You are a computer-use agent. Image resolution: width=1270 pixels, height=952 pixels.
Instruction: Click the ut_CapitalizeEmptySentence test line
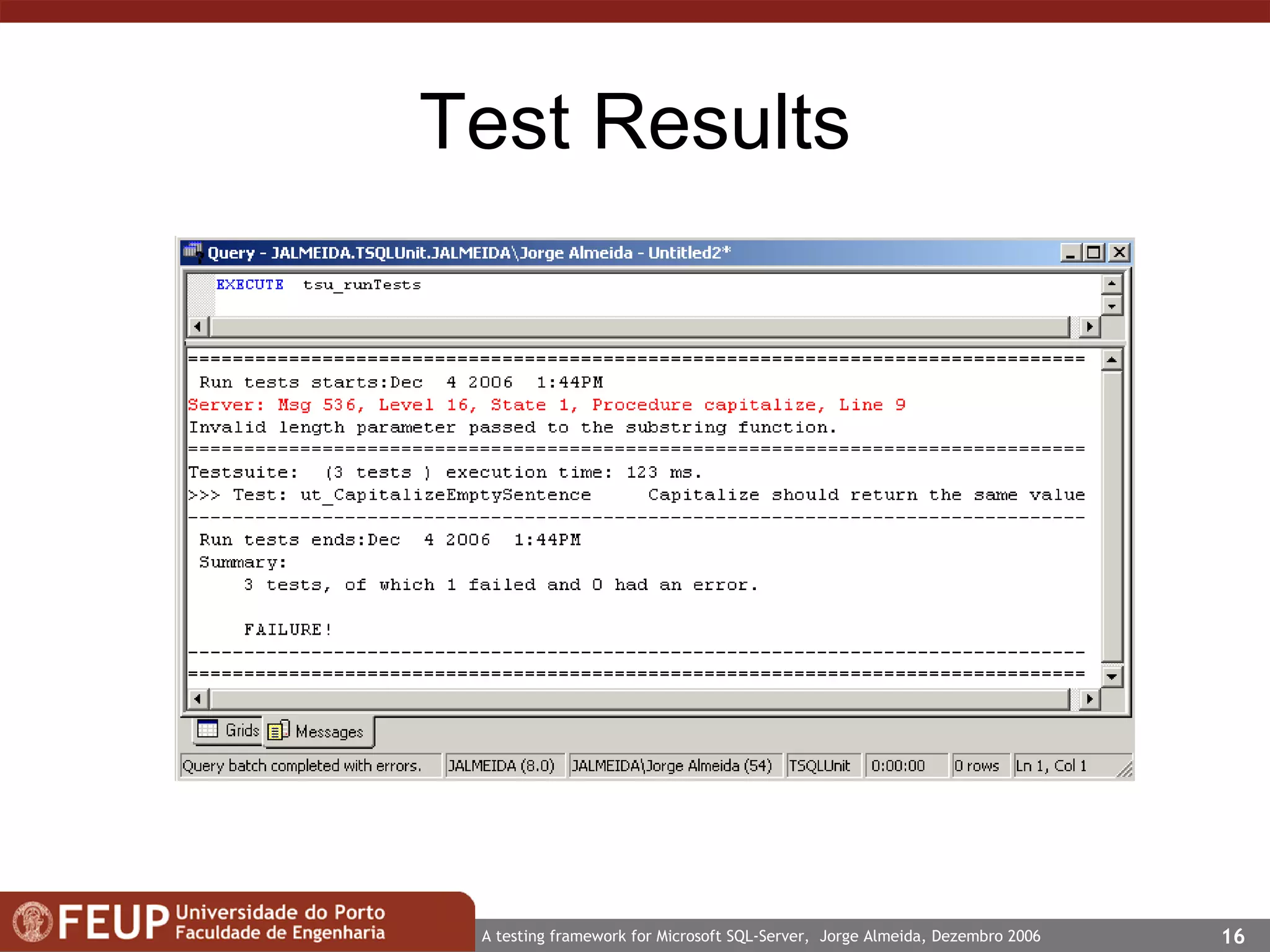tap(637, 495)
